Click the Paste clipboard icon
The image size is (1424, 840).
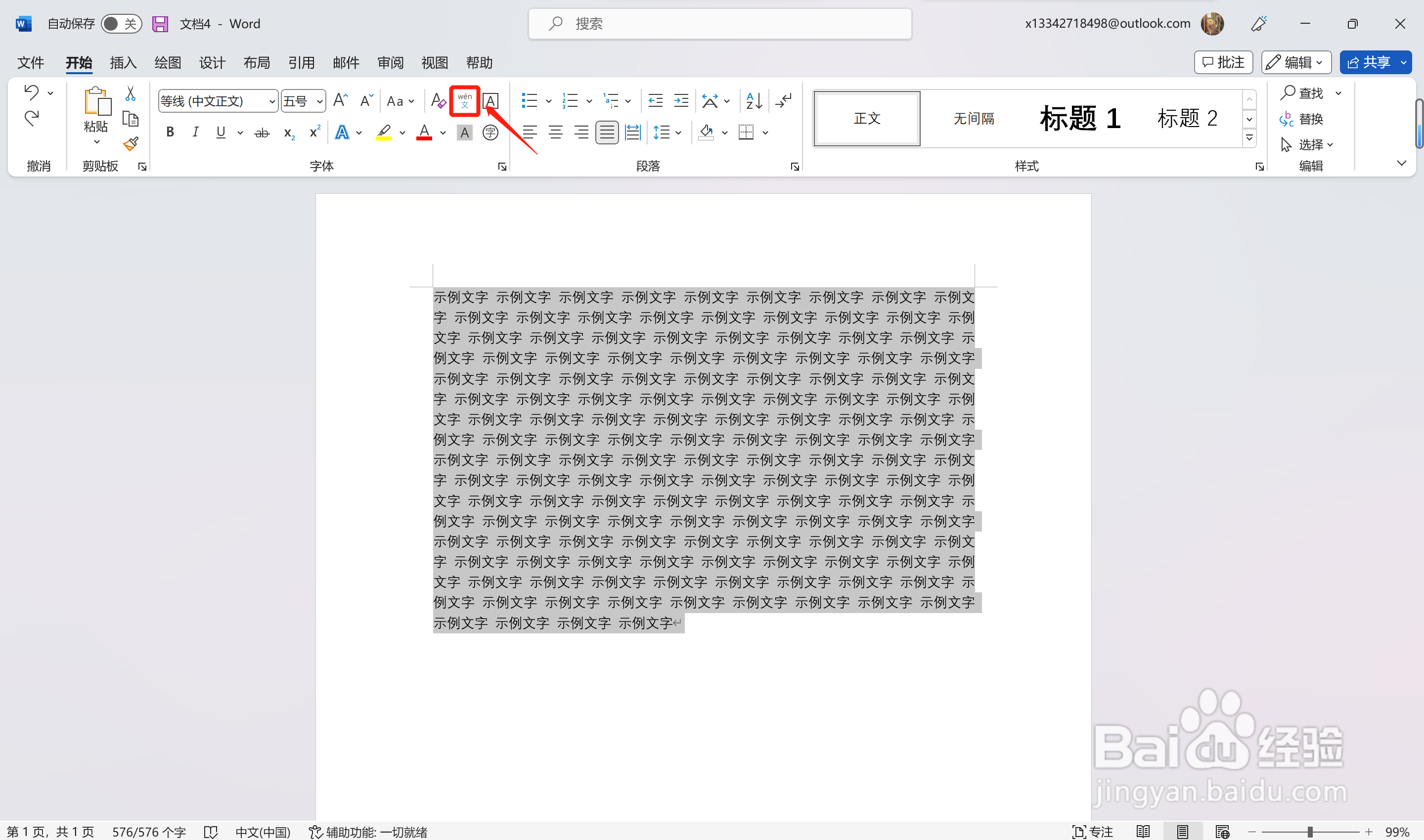(97, 102)
